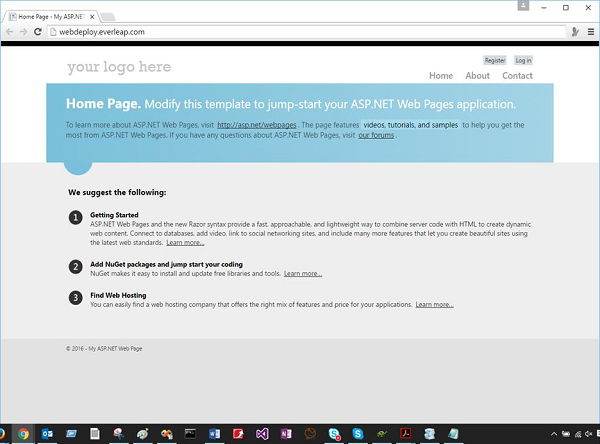Go forward using the browser forward arrow
This screenshot has width=600, height=444.
pos(23,32)
